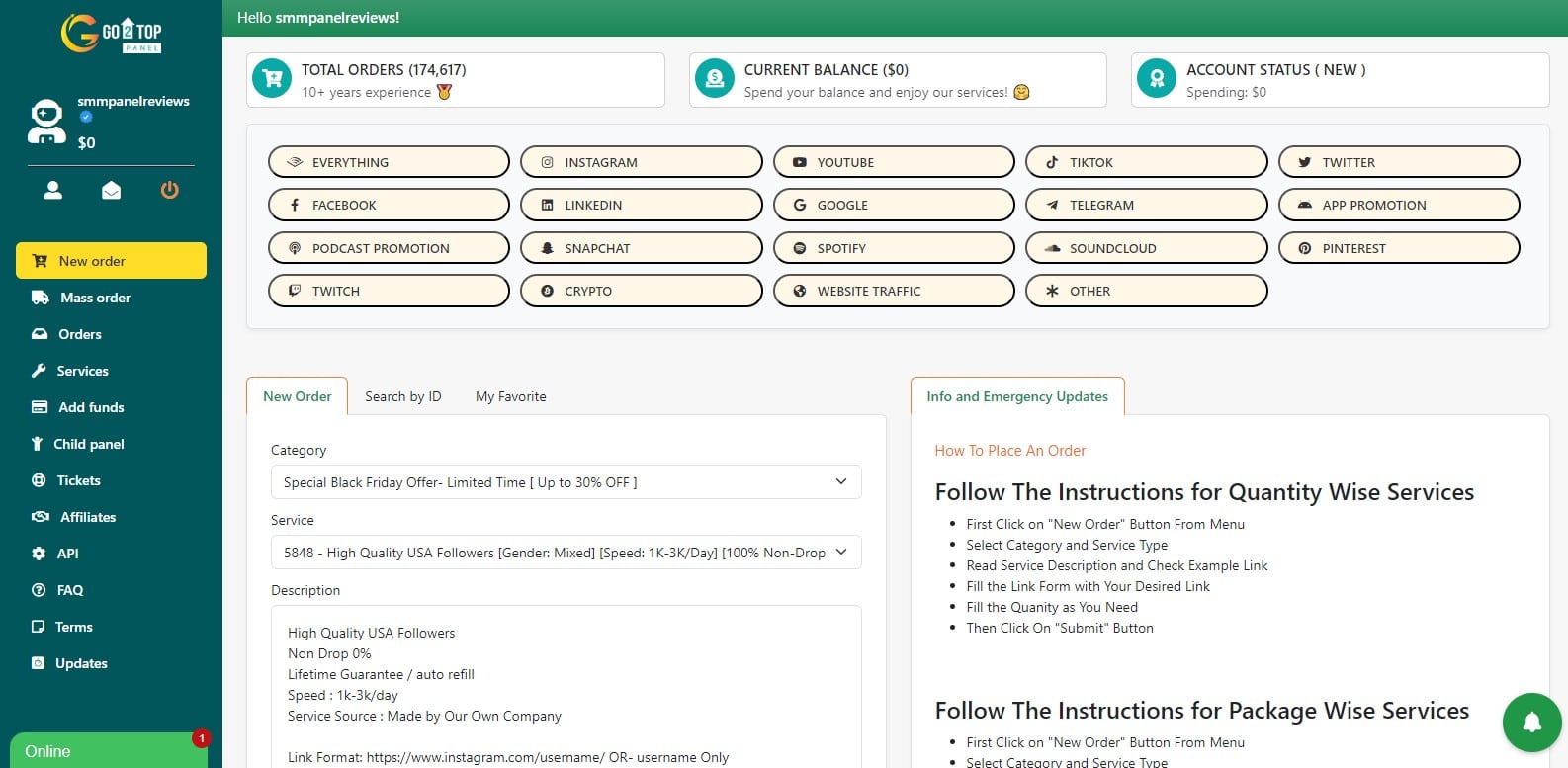Open the My Favorite tab

pos(510,396)
